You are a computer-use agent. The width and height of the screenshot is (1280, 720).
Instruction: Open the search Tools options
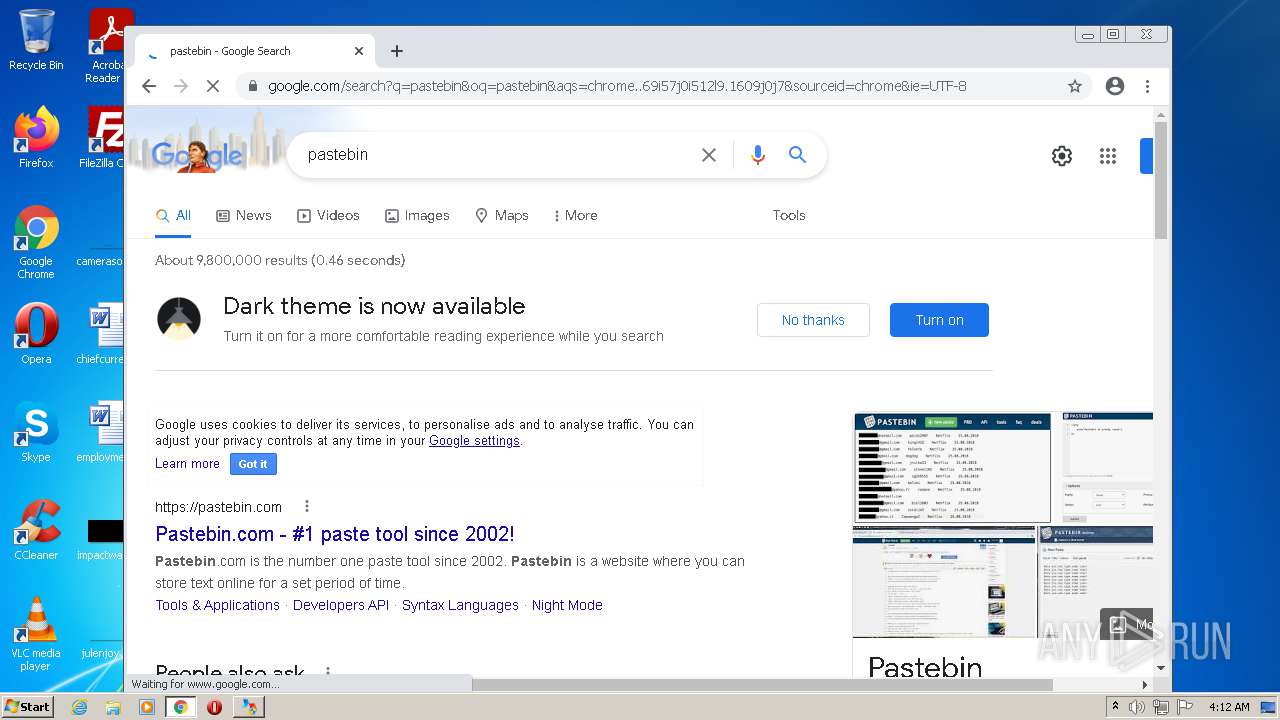click(x=789, y=215)
